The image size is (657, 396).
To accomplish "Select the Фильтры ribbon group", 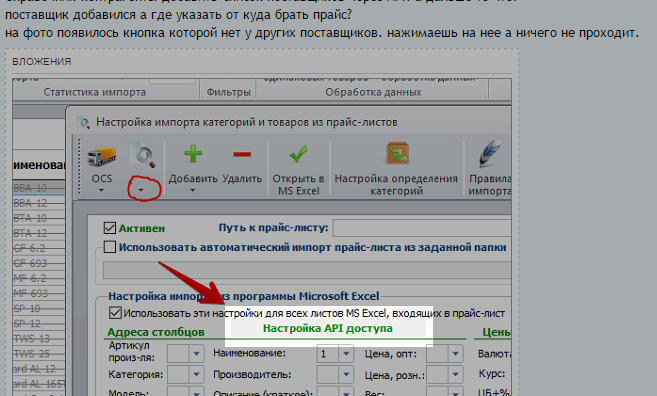I will tap(228, 92).
